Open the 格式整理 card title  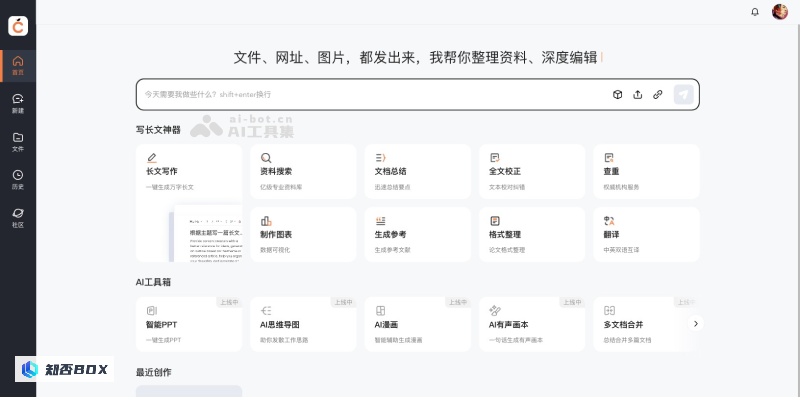(505, 235)
